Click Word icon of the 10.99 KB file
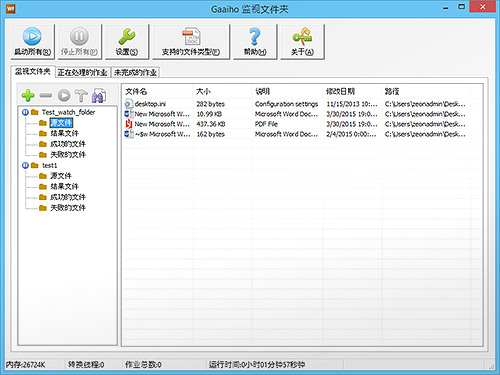Image resolution: width=500 pixels, height=375 pixels. 129,114
